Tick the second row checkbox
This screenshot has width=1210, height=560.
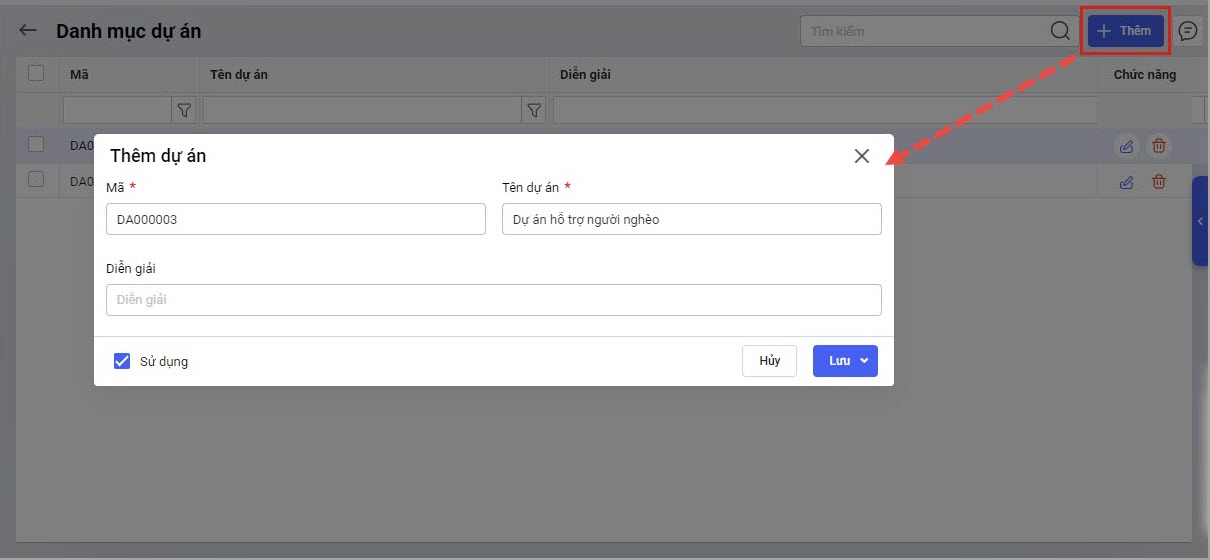pos(36,179)
